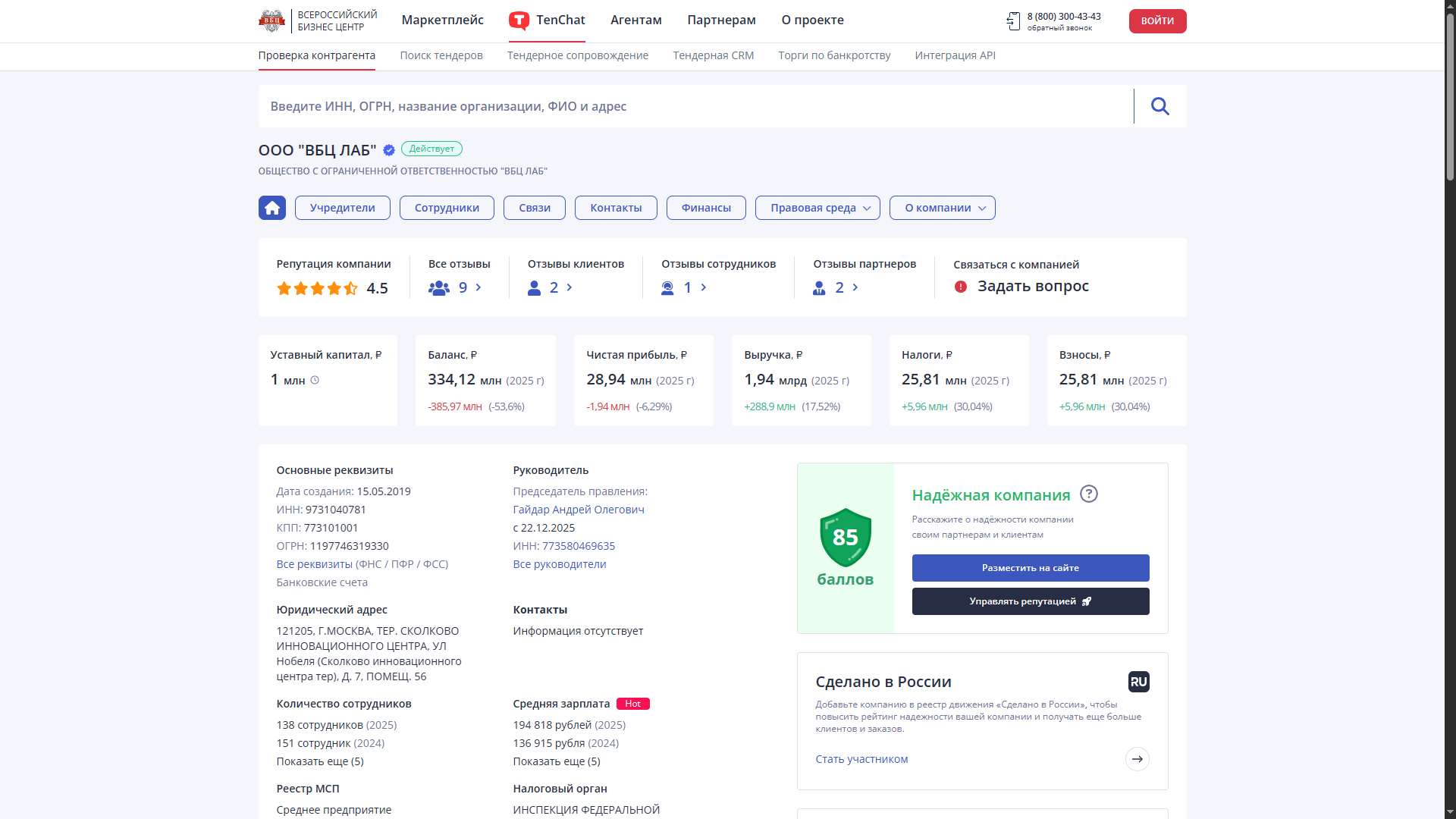
Task: Click the employee icon under Отзывы сотрудников
Action: pyautogui.click(x=667, y=288)
